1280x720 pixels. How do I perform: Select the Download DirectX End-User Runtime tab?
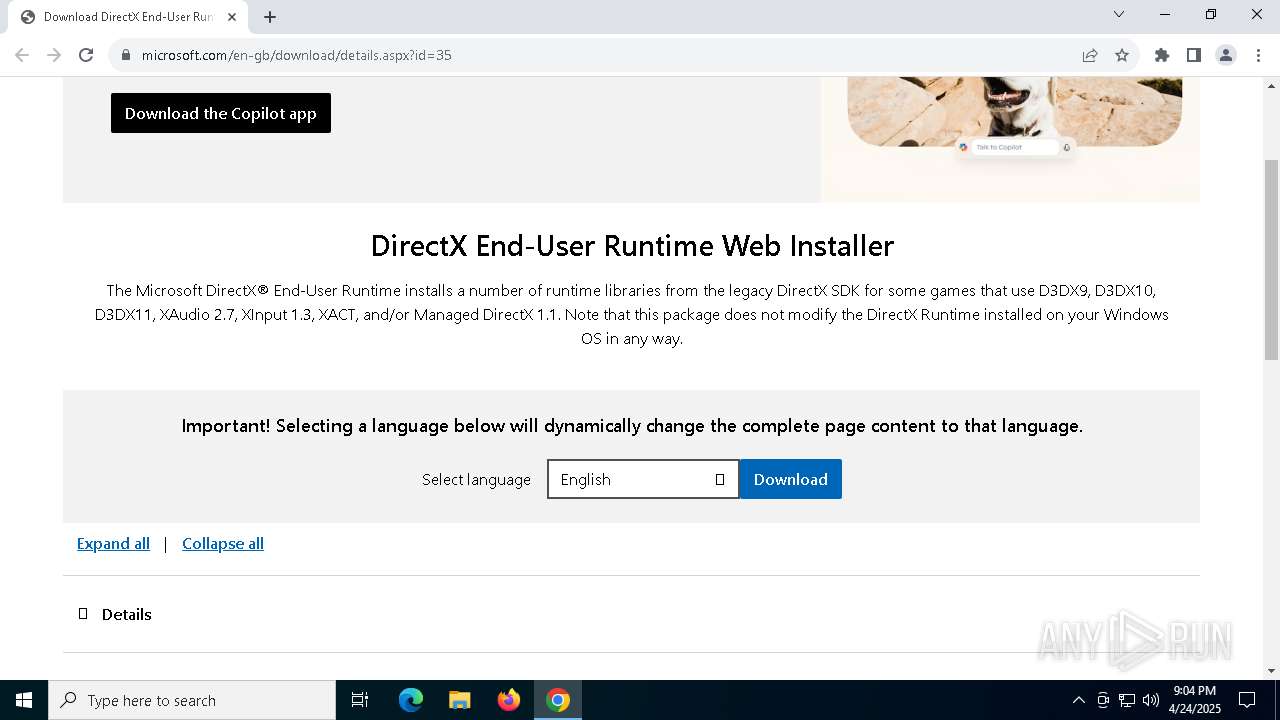tap(128, 17)
